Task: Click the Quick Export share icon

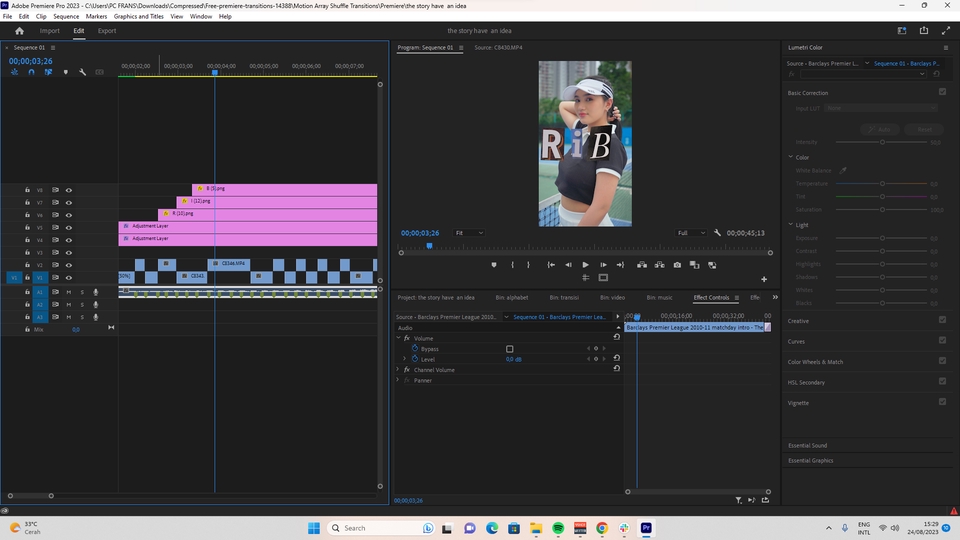Action: coord(923,31)
